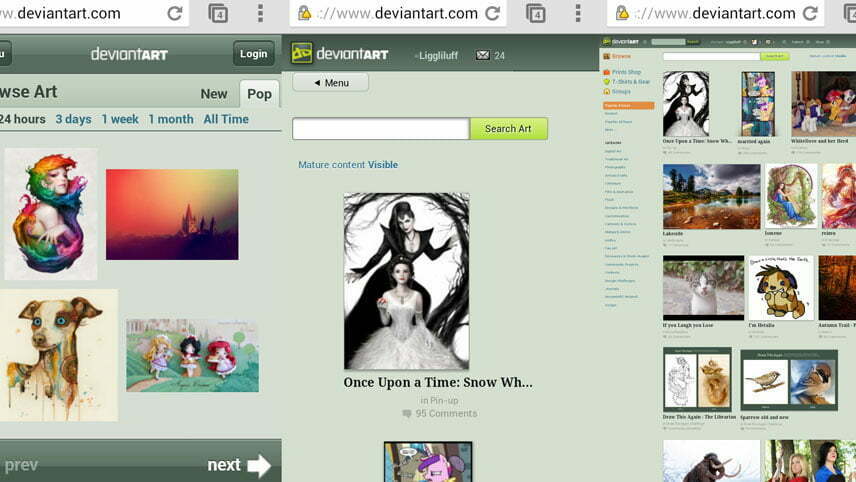The height and width of the screenshot is (482, 856).
Task: Open the 'married again' pony comic thumbnail
Action: click(758, 104)
